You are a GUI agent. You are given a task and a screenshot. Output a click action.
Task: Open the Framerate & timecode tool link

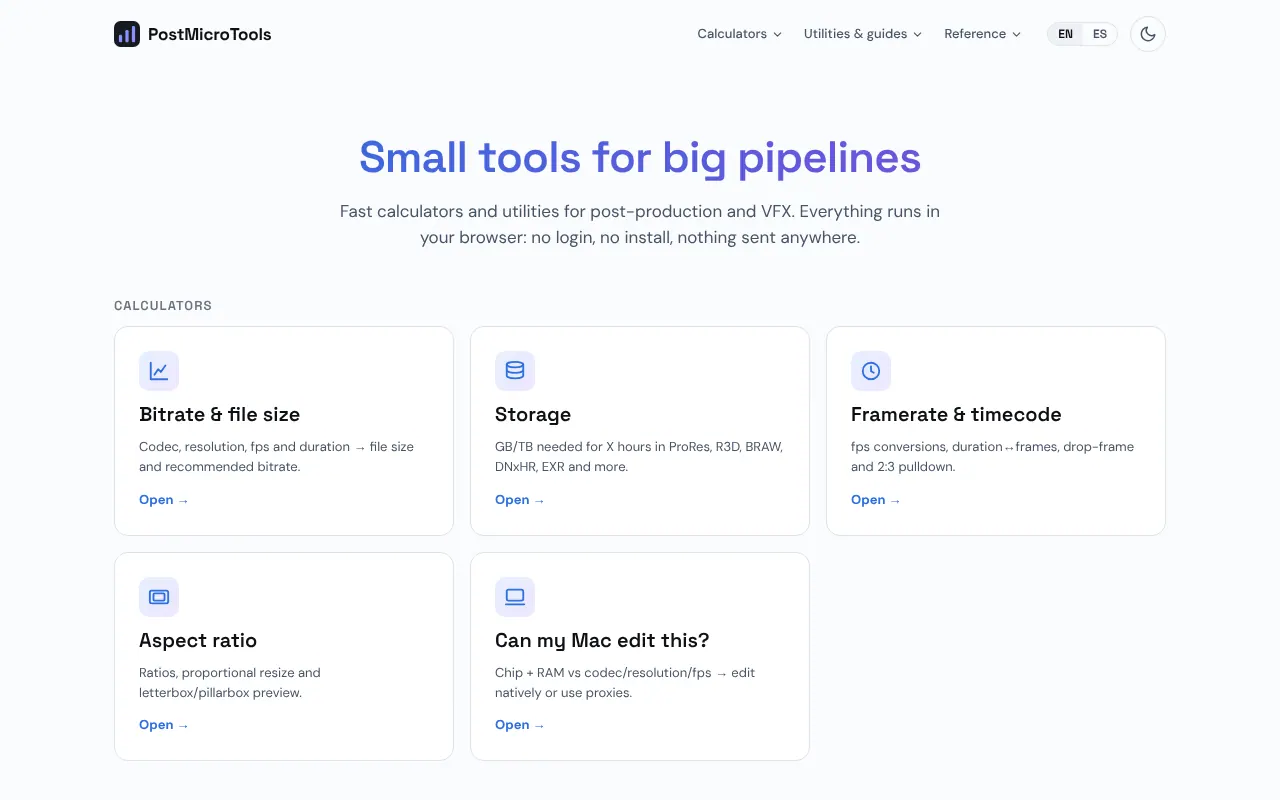click(876, 500)
